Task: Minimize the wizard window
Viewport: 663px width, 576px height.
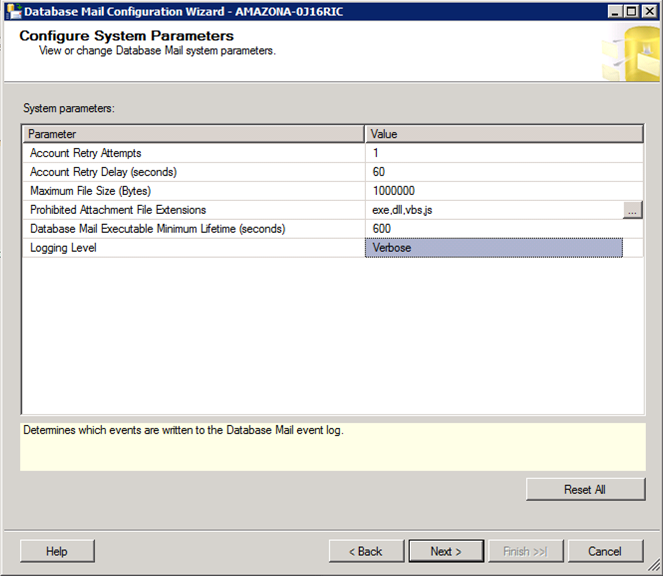Action: pyautogui.click(x=615, y=11)
